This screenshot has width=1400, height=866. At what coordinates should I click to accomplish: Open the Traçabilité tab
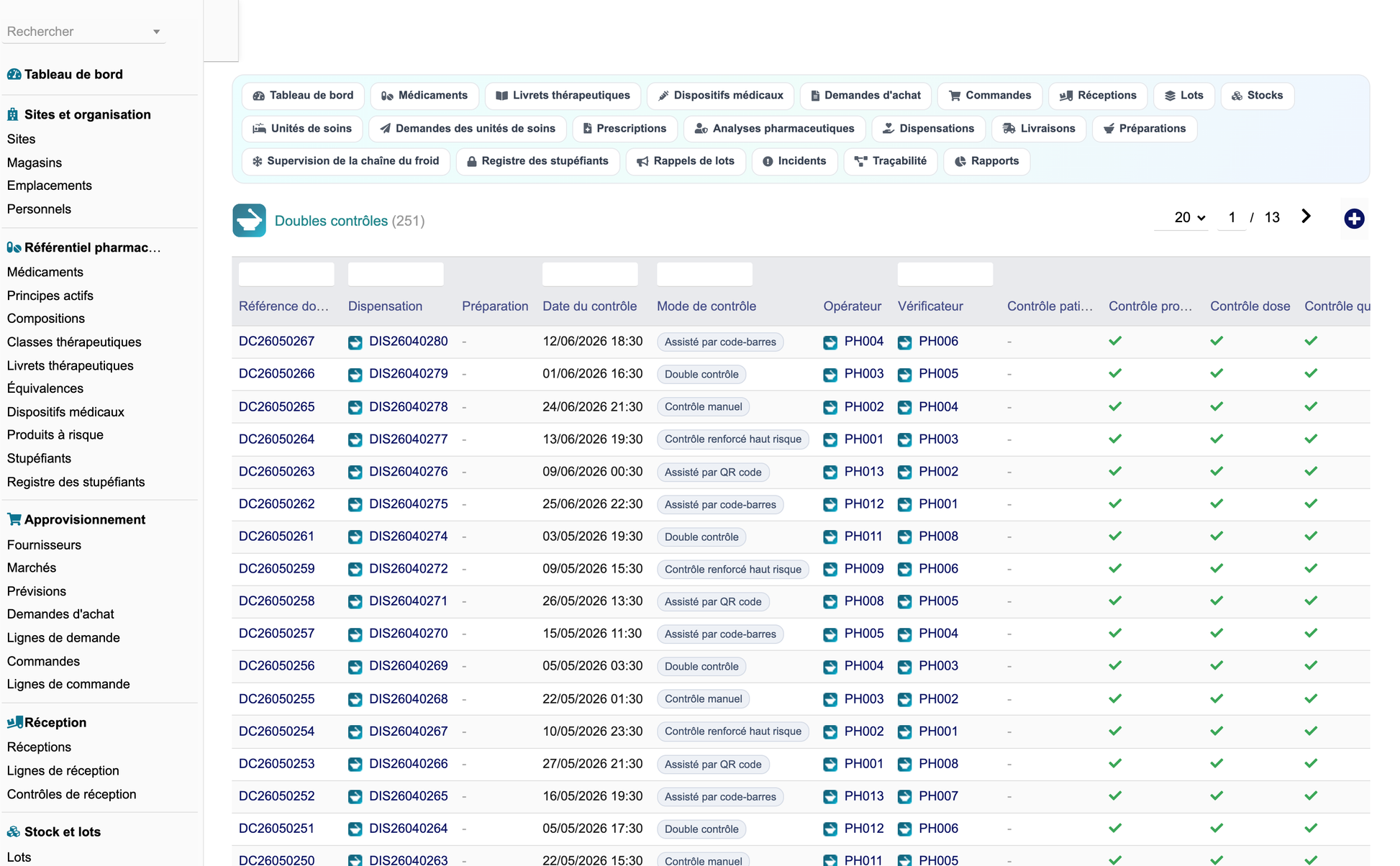click(891, 161)
